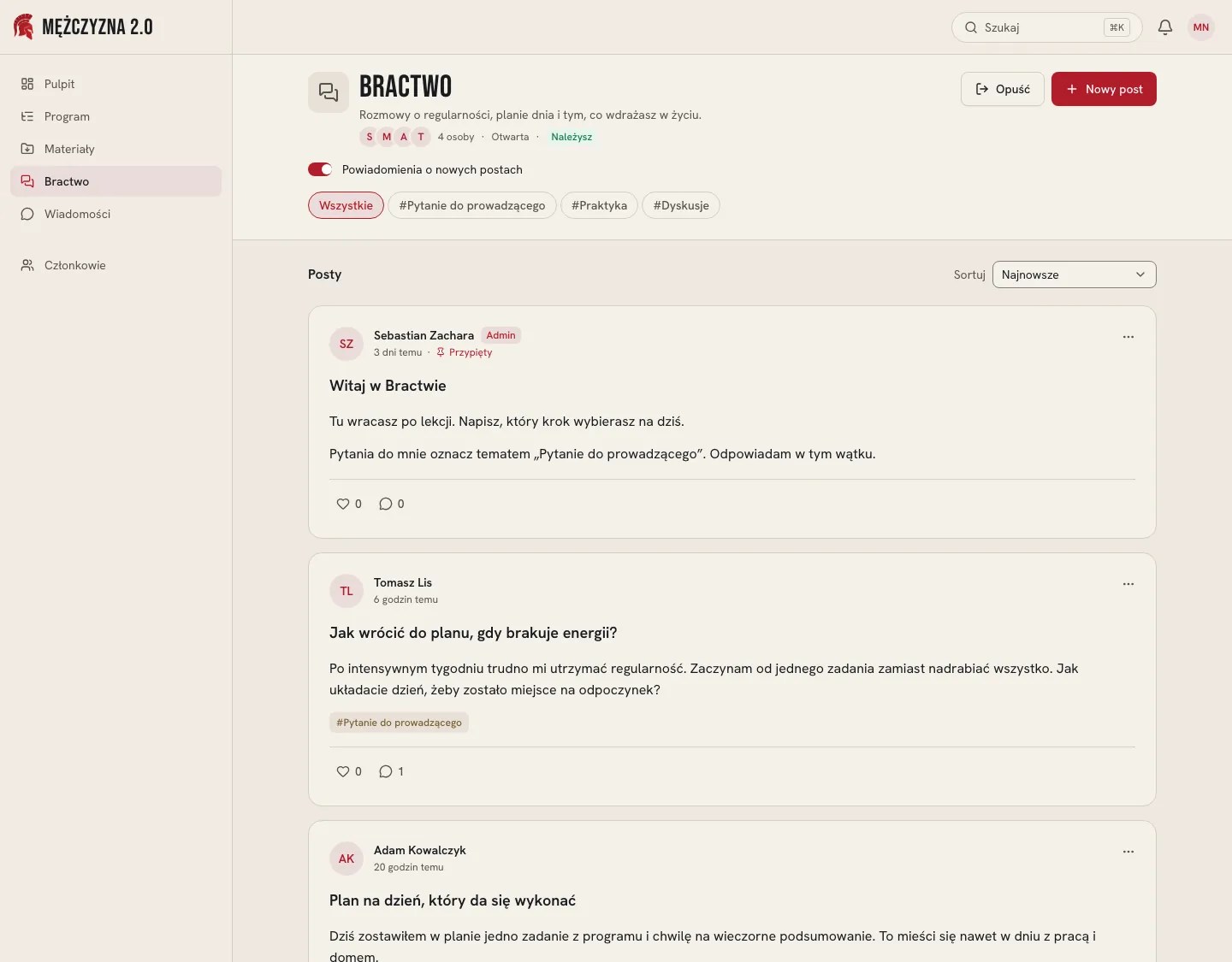
Task: Open the MN user avatar menu
Action: click(1201, 27)
